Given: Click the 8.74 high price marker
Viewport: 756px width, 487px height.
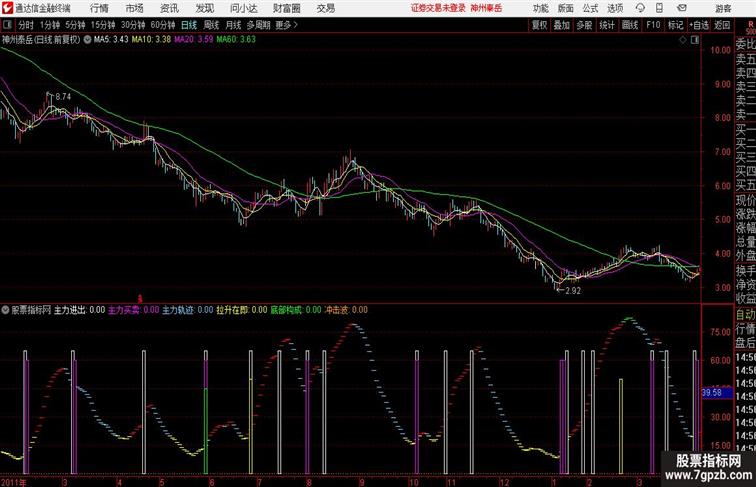Looking at the screenshot, I should (63, 96).
